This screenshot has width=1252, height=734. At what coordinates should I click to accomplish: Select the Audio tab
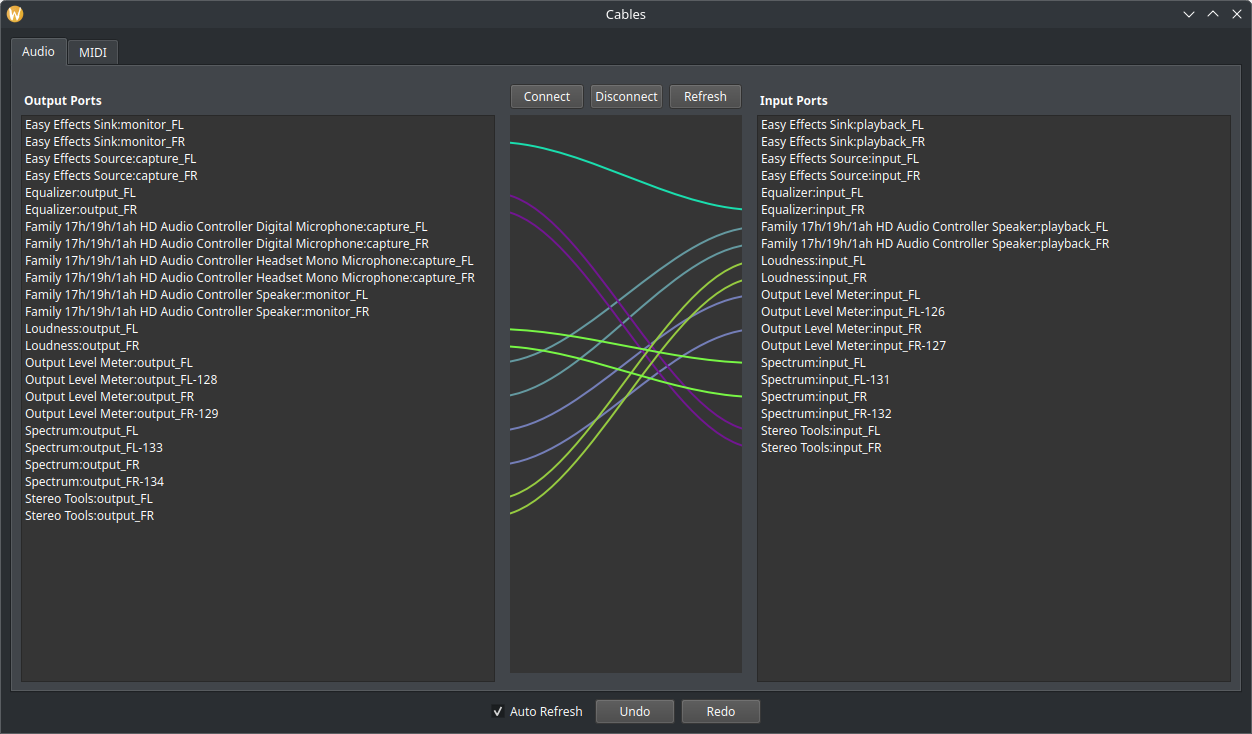click(38, 52)
